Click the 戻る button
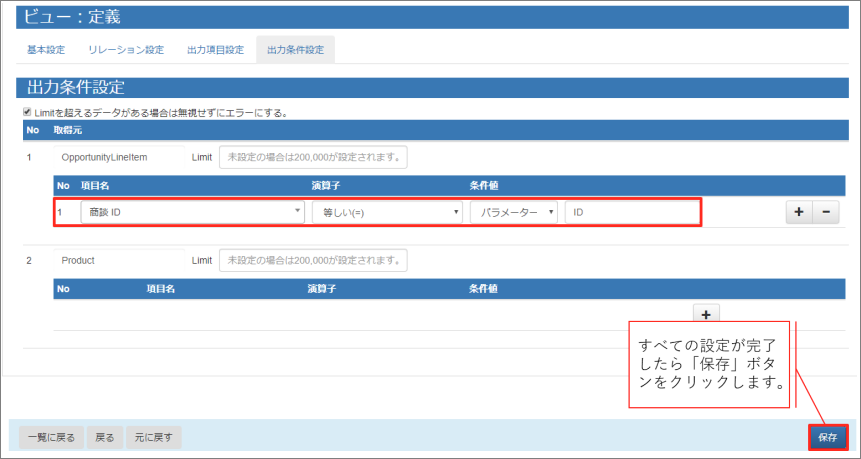 [104, 437]
